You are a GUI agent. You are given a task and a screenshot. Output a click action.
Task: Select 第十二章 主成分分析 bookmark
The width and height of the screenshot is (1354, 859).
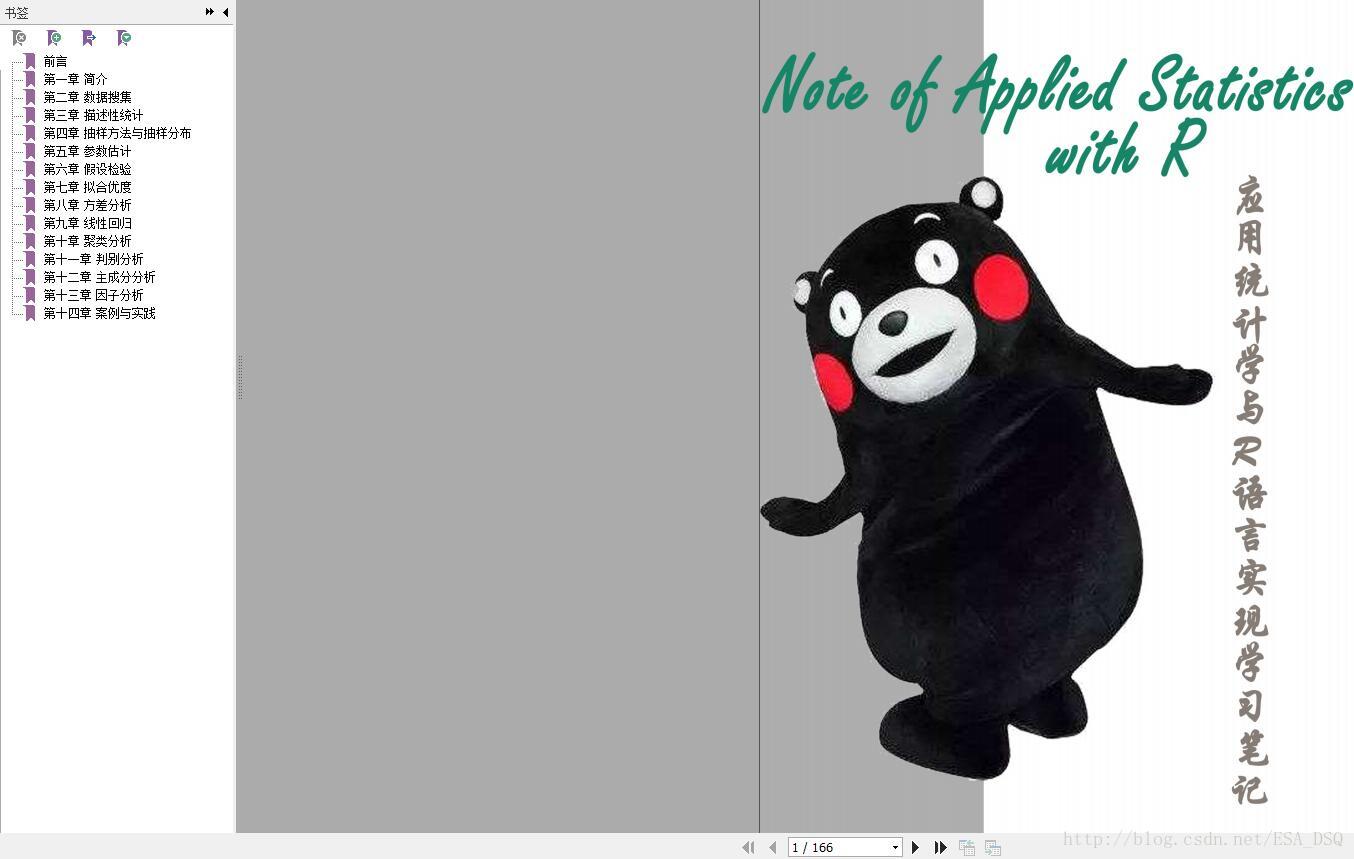tap(99, 277)
